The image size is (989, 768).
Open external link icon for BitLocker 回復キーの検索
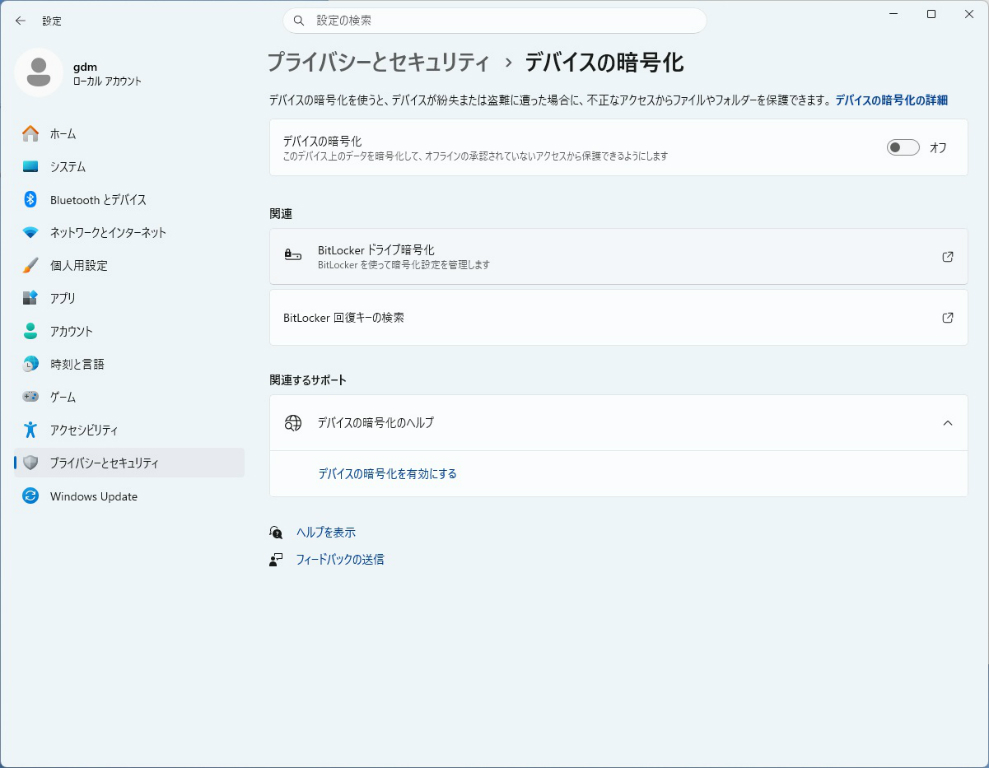coord(947,318)
